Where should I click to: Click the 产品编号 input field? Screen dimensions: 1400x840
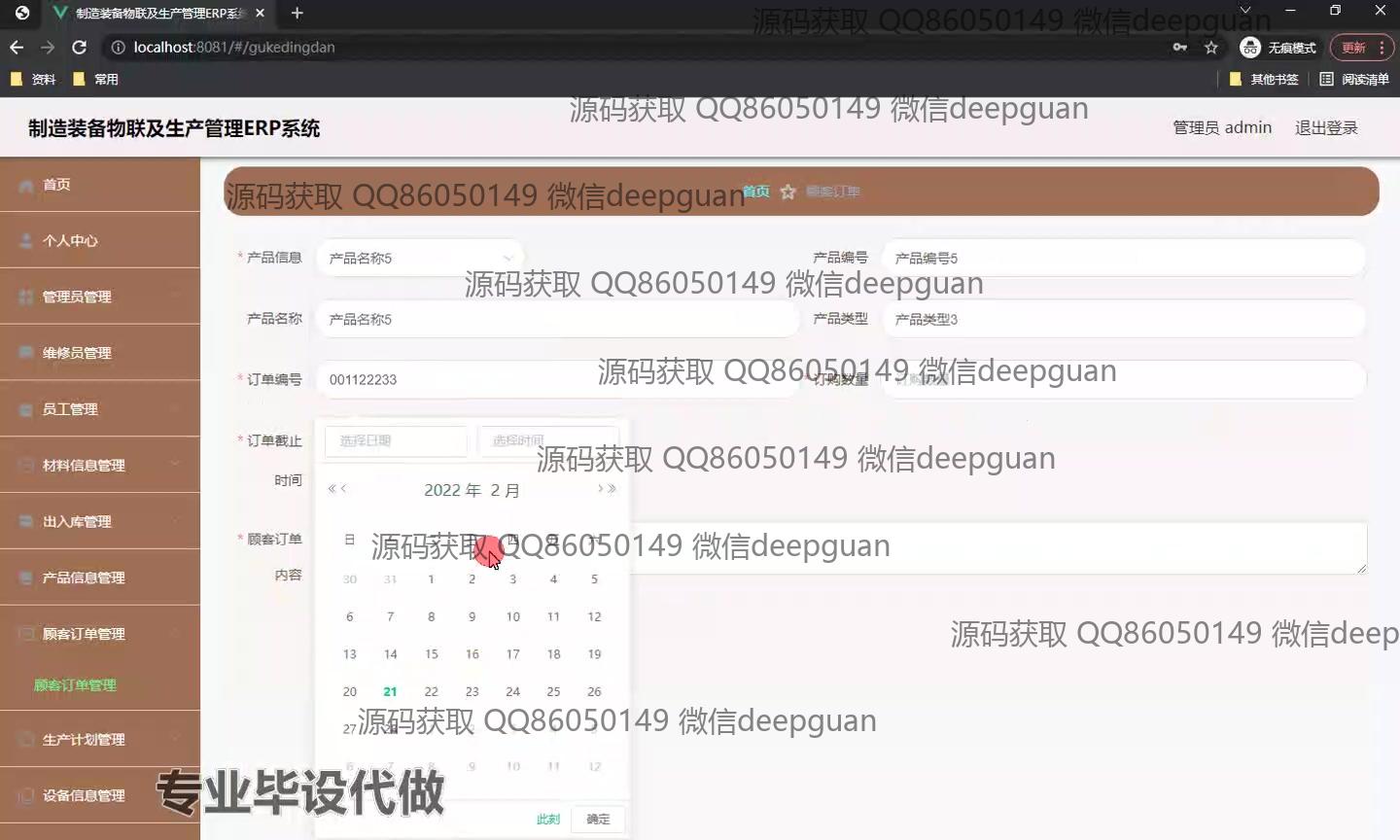(x=1123, y=258)
